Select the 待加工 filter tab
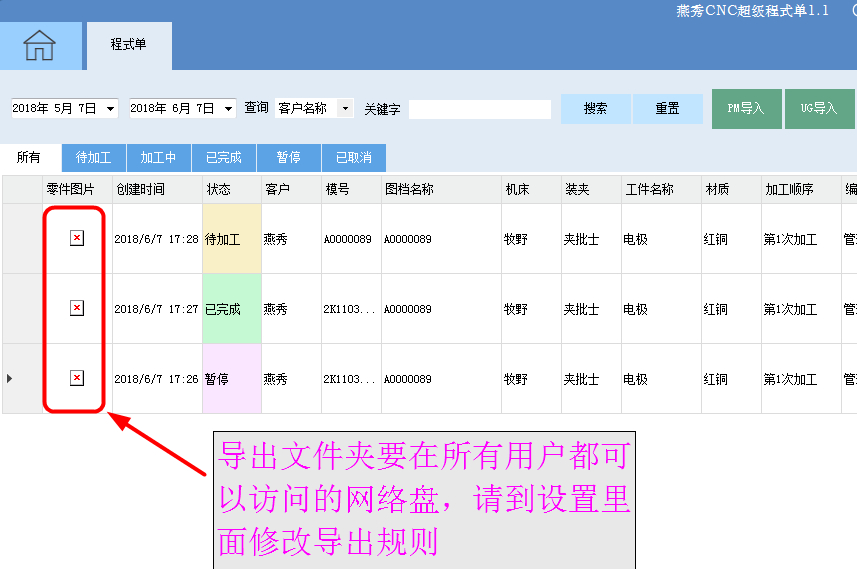 (94, 158)
